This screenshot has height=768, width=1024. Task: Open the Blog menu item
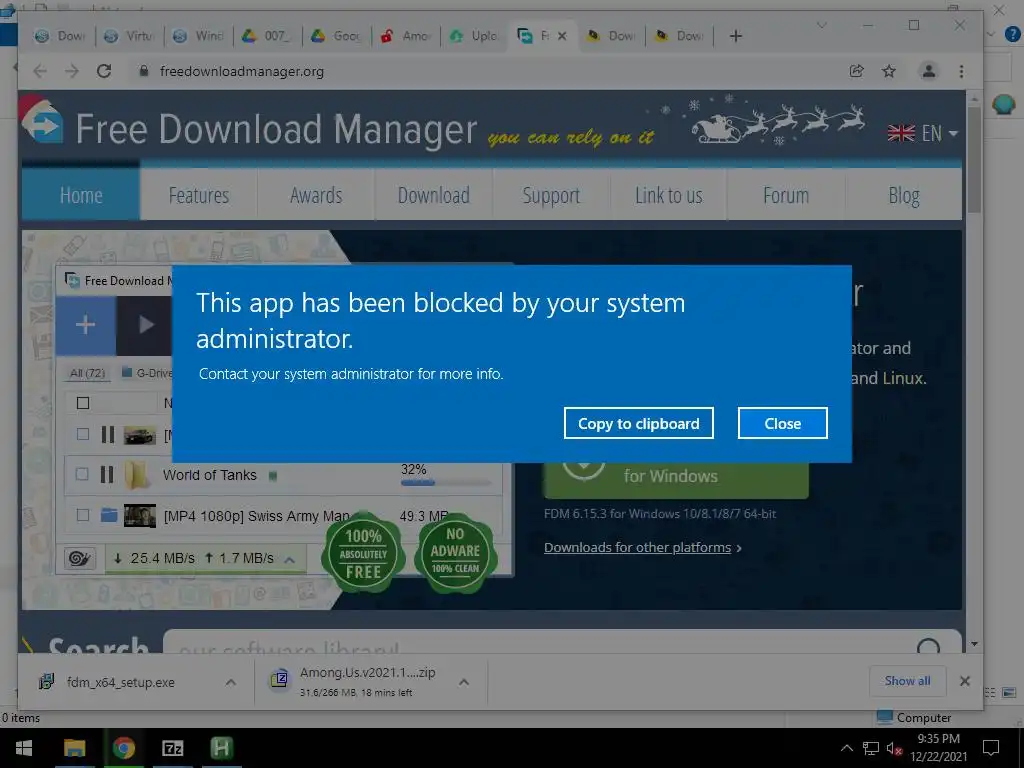(x=904, y=195)
